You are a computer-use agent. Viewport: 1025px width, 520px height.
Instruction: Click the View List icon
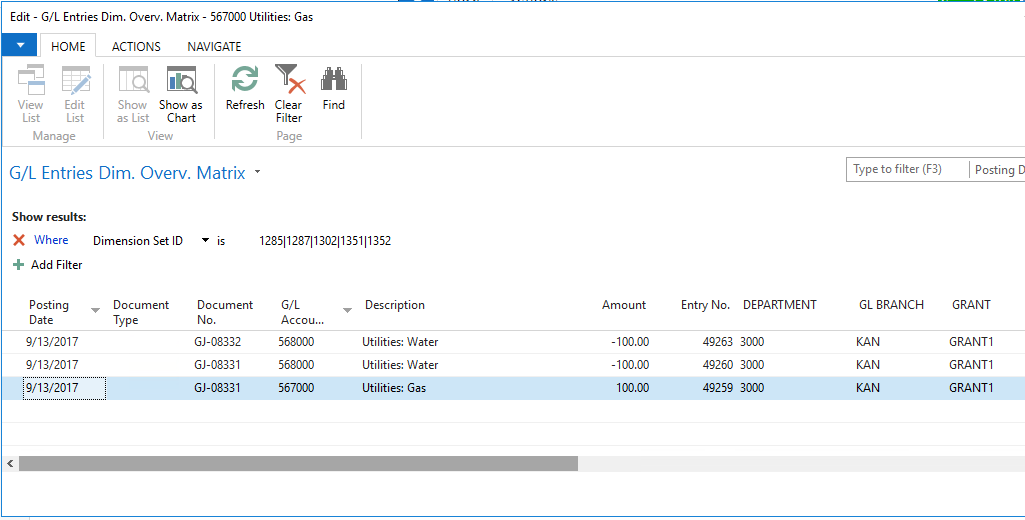[x=31, y=81]
